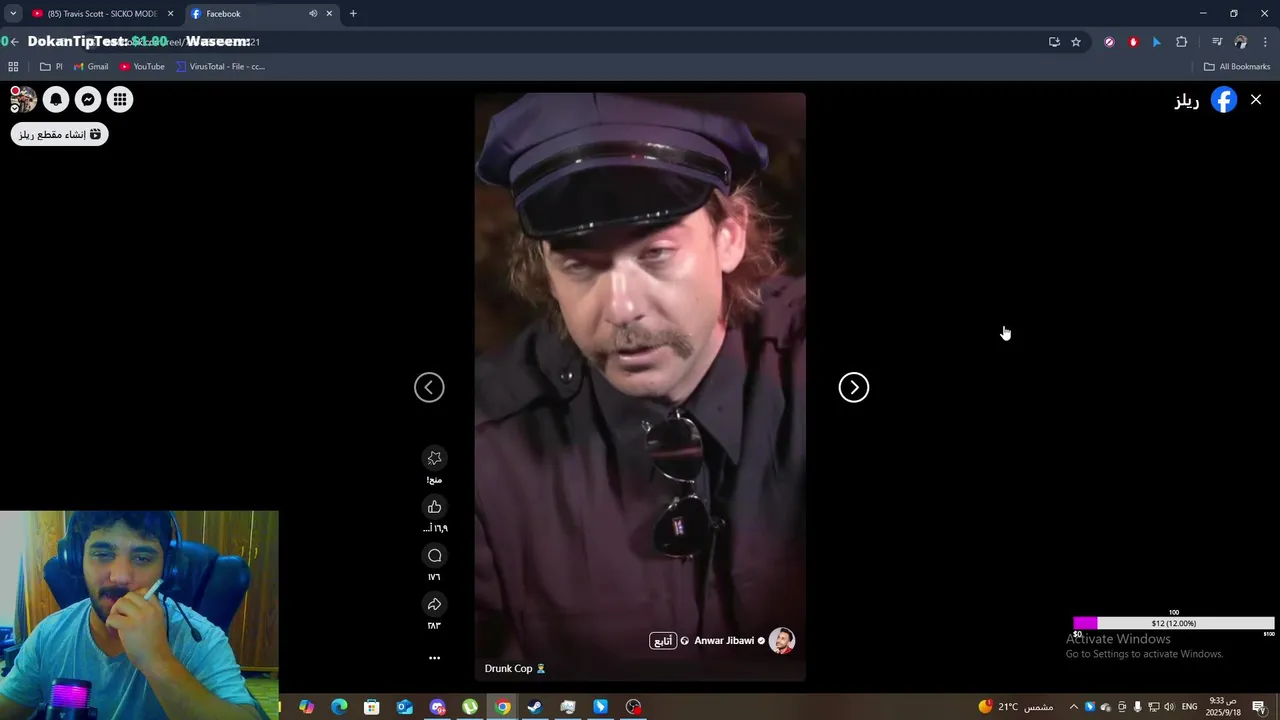
Task: Open Steam from the taskbar
Action: point(535,707)
